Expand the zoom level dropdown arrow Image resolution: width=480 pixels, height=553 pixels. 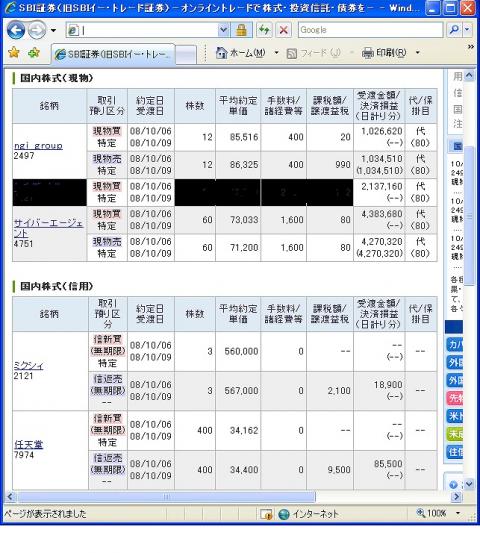[x=458, y=513]
